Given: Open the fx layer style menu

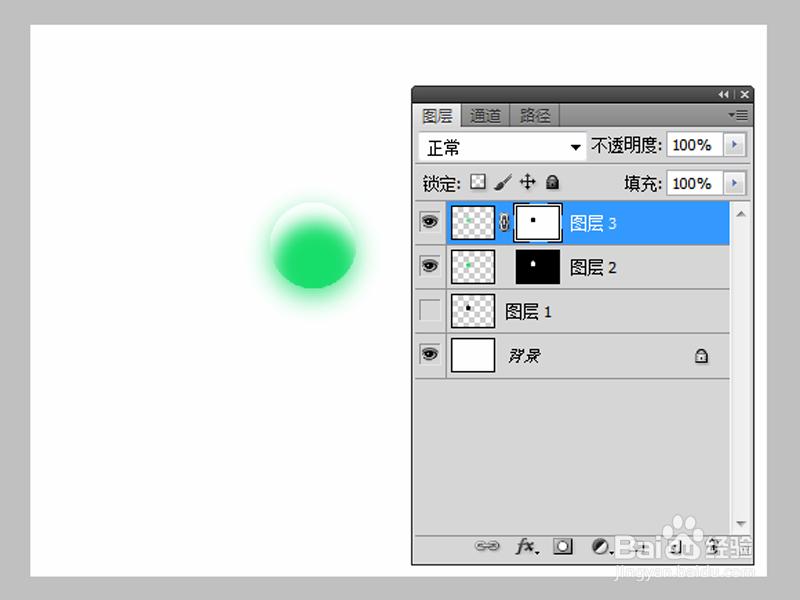Looking at the screenshot, I should coord(527,546).
